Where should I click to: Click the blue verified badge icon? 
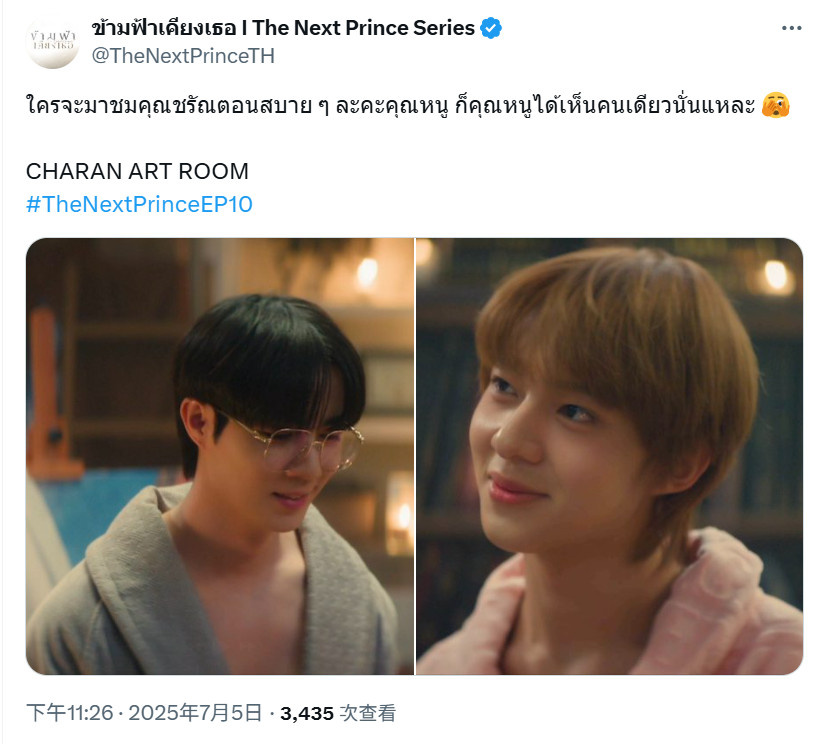click(491, 28)
